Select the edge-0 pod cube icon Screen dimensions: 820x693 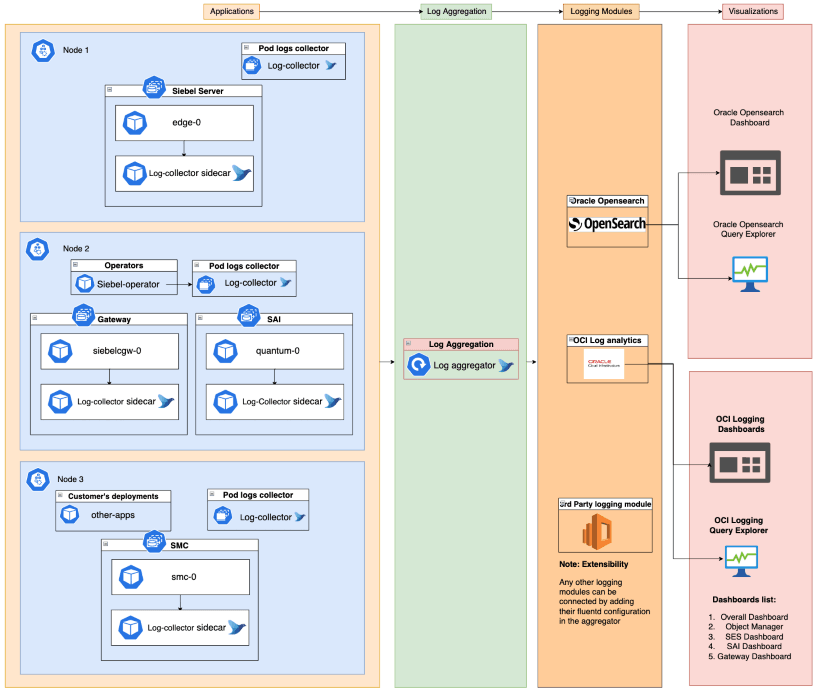coord(135,123)
